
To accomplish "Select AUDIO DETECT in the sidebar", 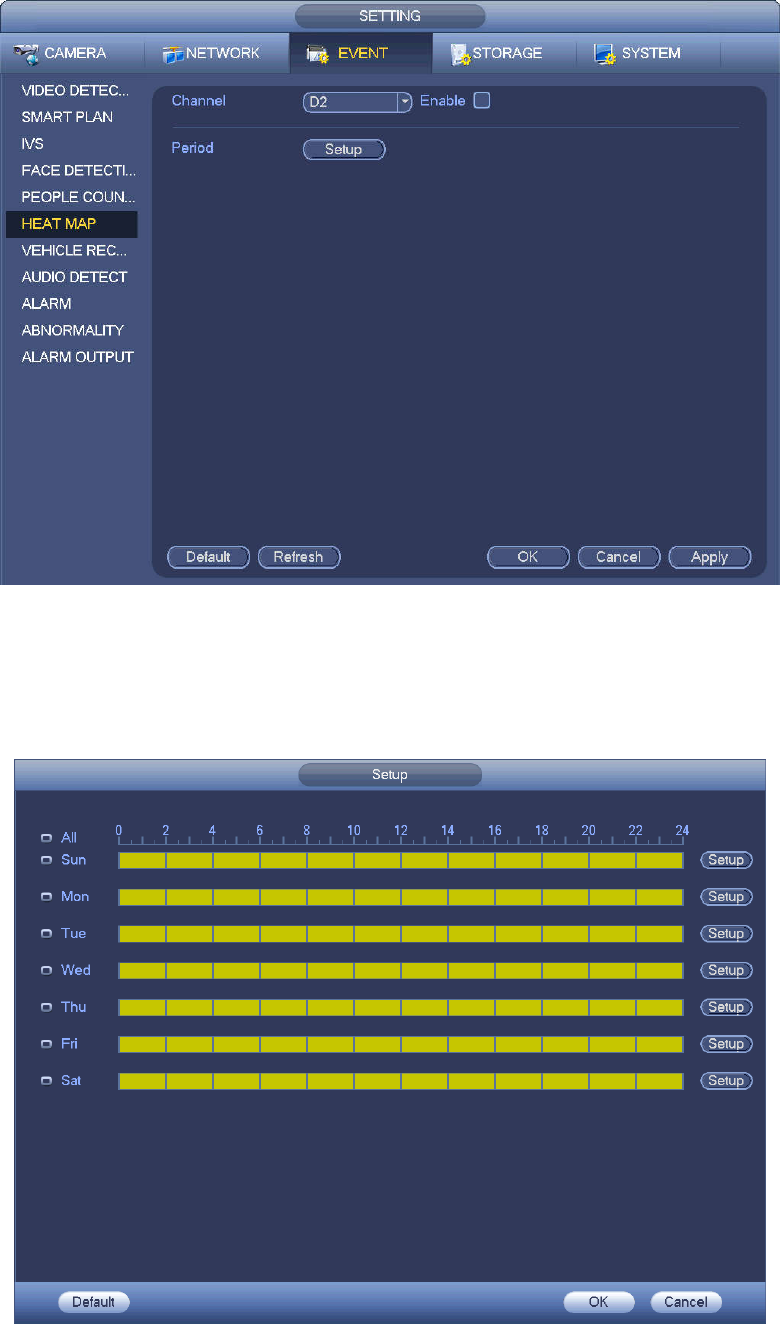I will click(x=72, y=277).
